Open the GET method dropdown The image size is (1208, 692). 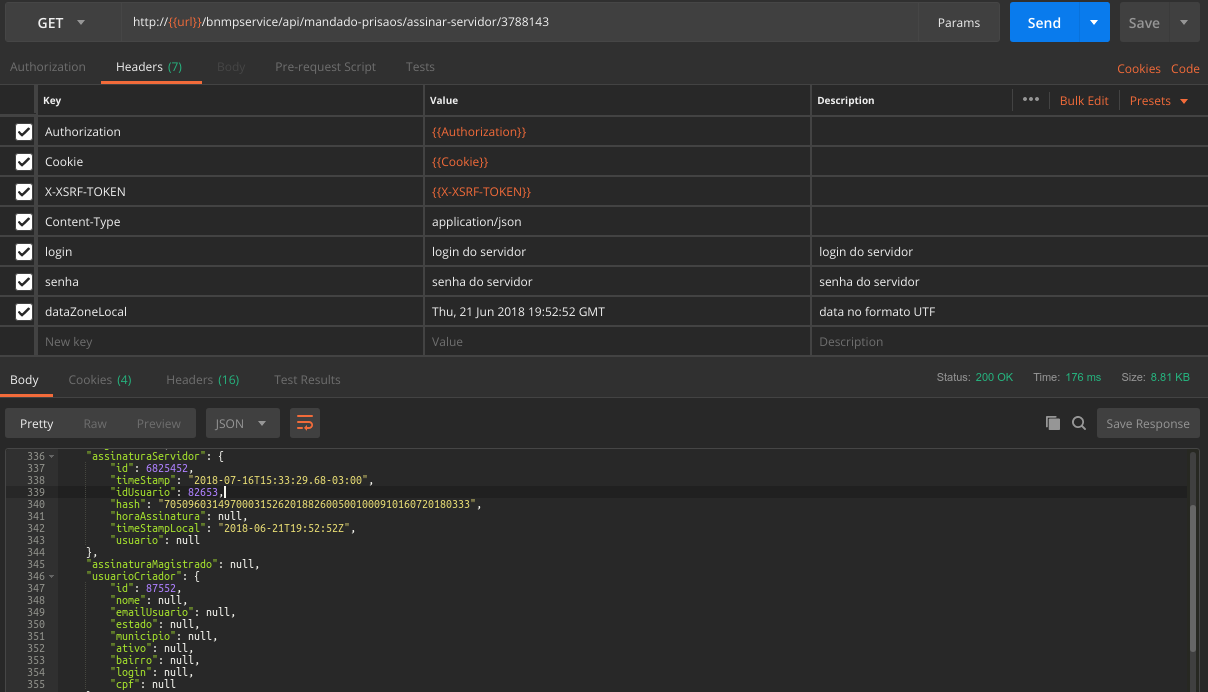click(63, 22)
